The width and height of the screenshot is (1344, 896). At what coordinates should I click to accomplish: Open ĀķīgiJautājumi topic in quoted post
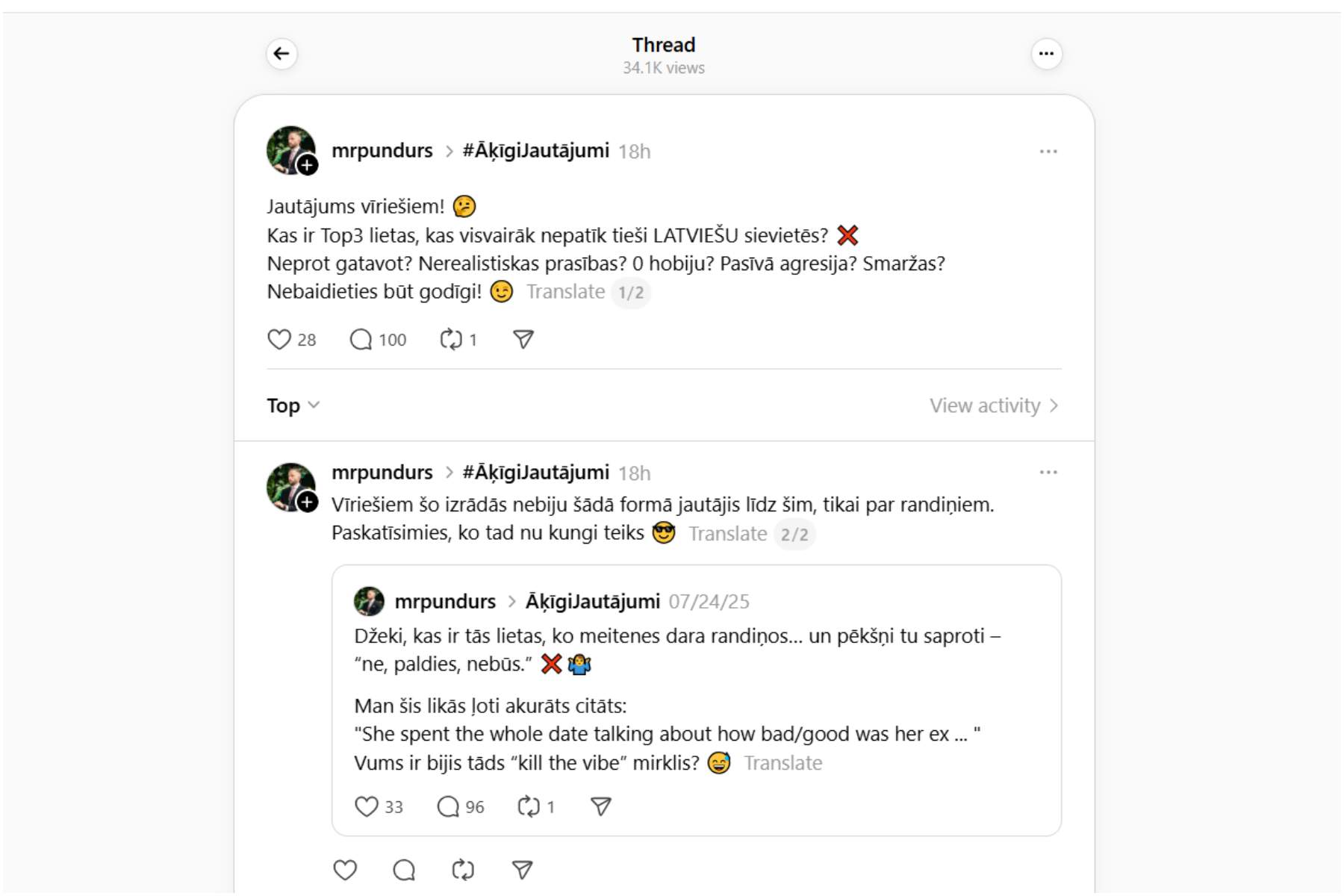[x=592, y=602]
